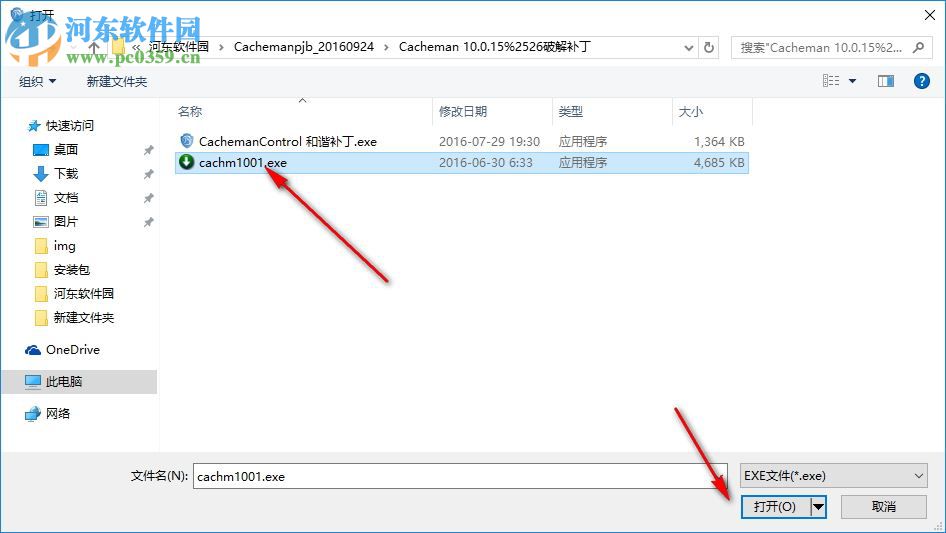The image size is (946, 533).
Task: Sort files by the 名称 column header
Action: click(x=190, y=112)
